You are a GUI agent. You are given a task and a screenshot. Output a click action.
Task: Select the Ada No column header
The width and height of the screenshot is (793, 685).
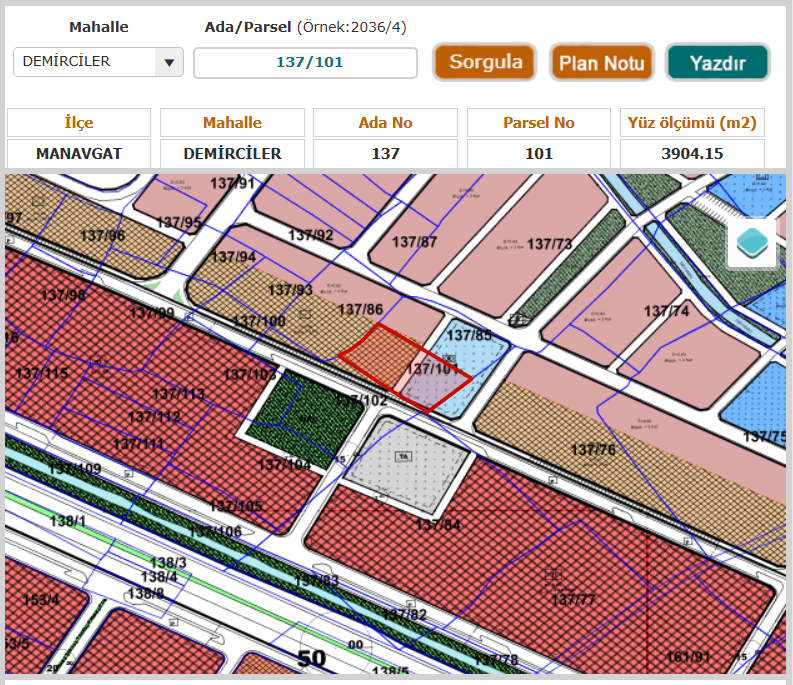[385, 122]
